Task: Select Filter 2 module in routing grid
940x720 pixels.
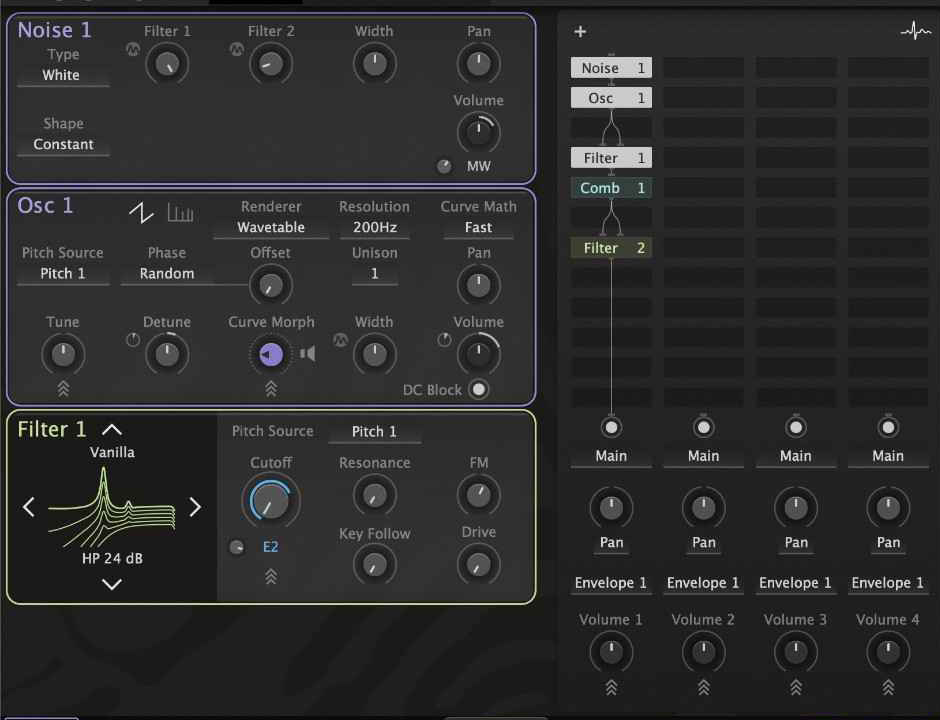Action: [611, 248]
